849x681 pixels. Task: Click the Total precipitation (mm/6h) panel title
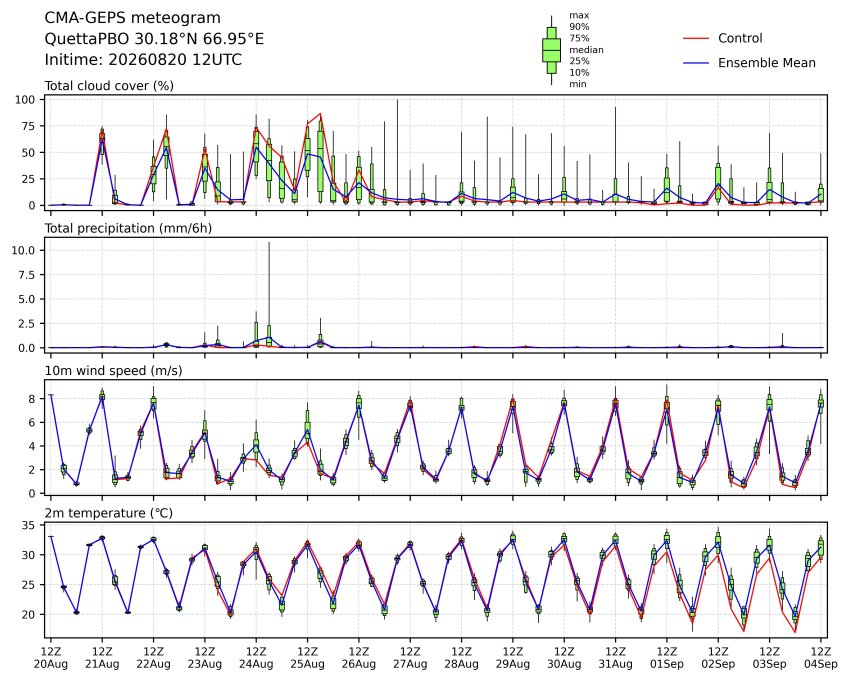(128, 228)
